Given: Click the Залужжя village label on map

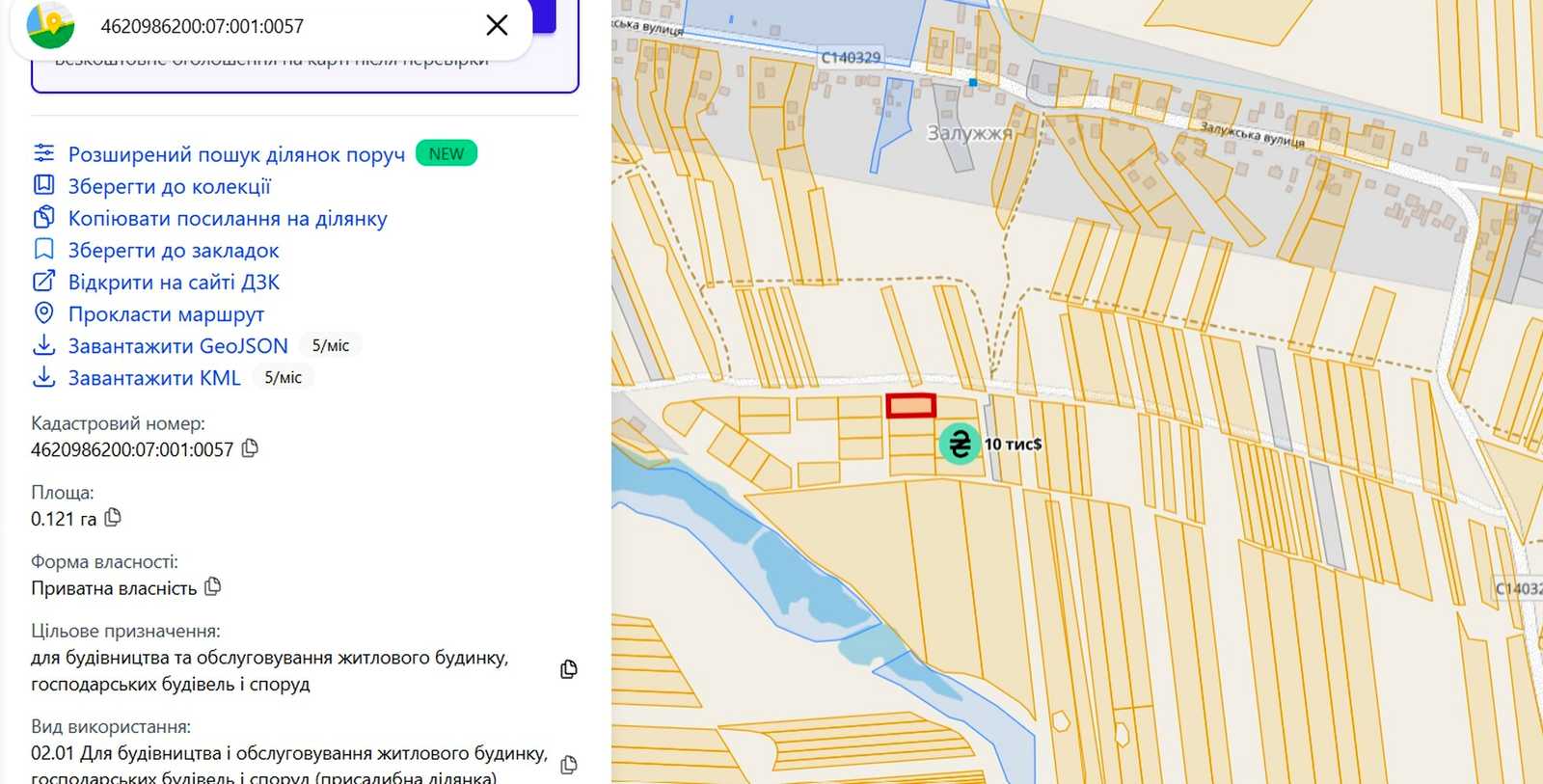Looking at the screenshot, I should point(969,133).
